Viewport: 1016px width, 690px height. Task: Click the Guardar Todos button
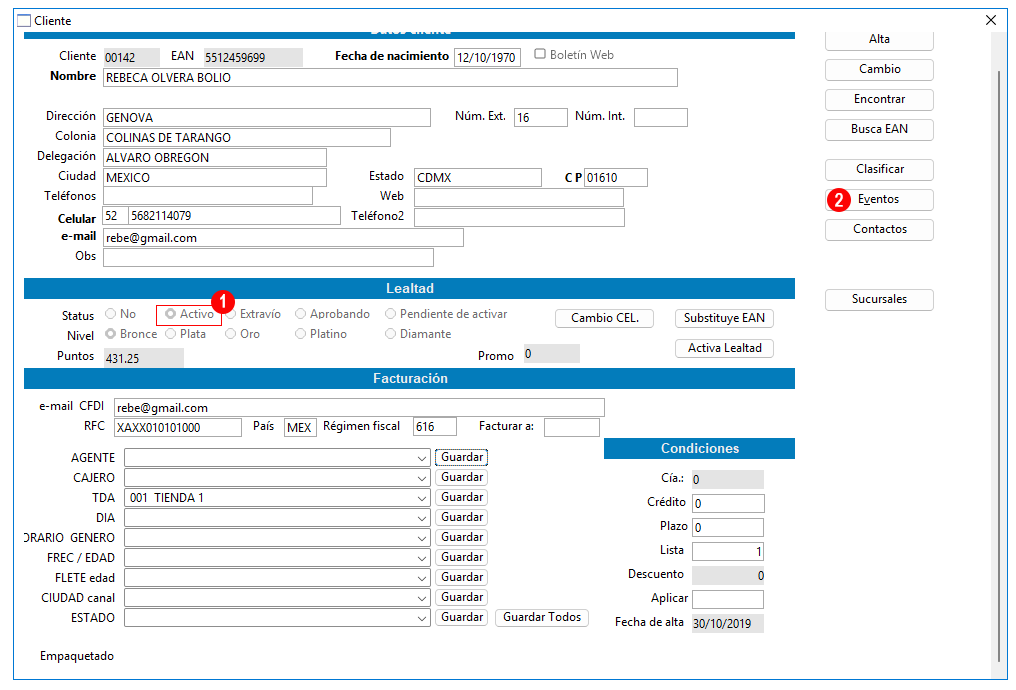click(x=542, y=617)
